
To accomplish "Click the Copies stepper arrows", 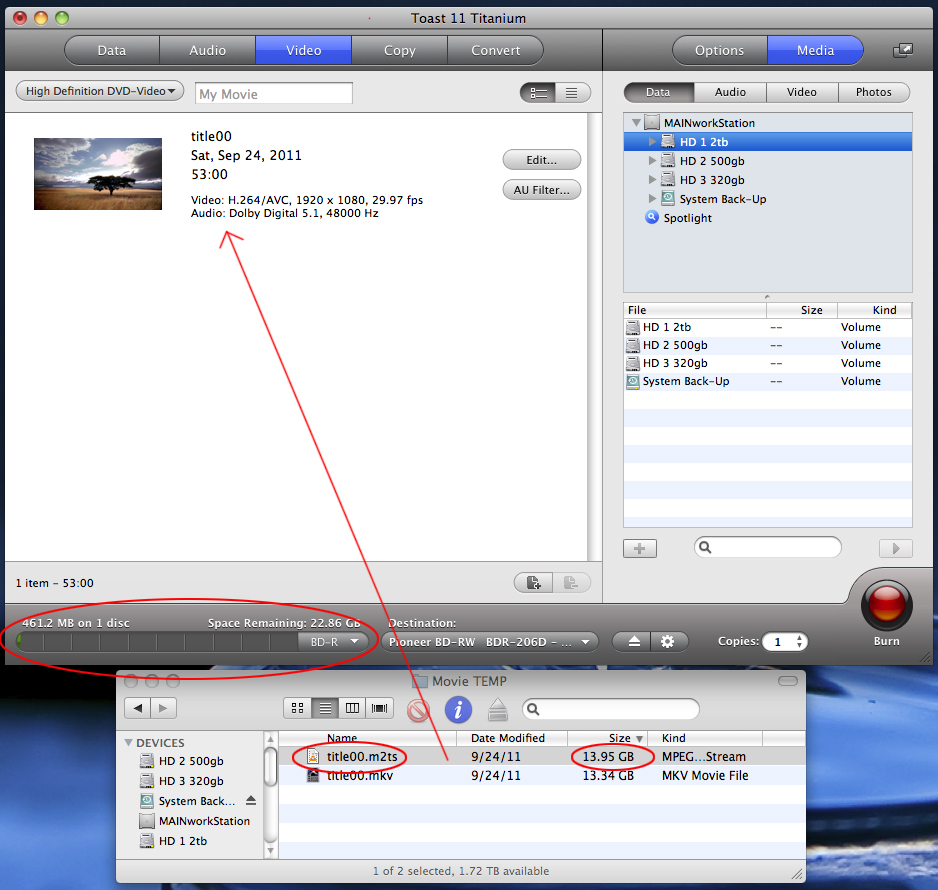I will pyautogui.click(x=799, y=642).
